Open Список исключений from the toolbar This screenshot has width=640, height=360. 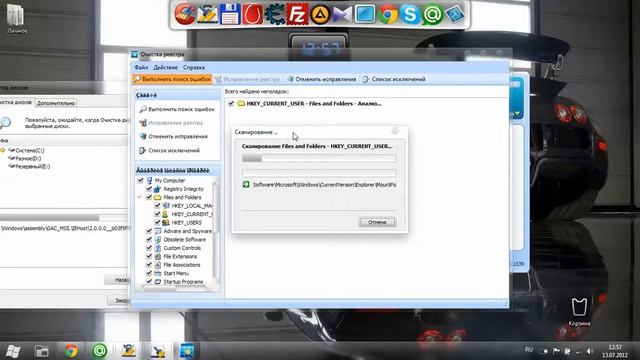[394, 79]
